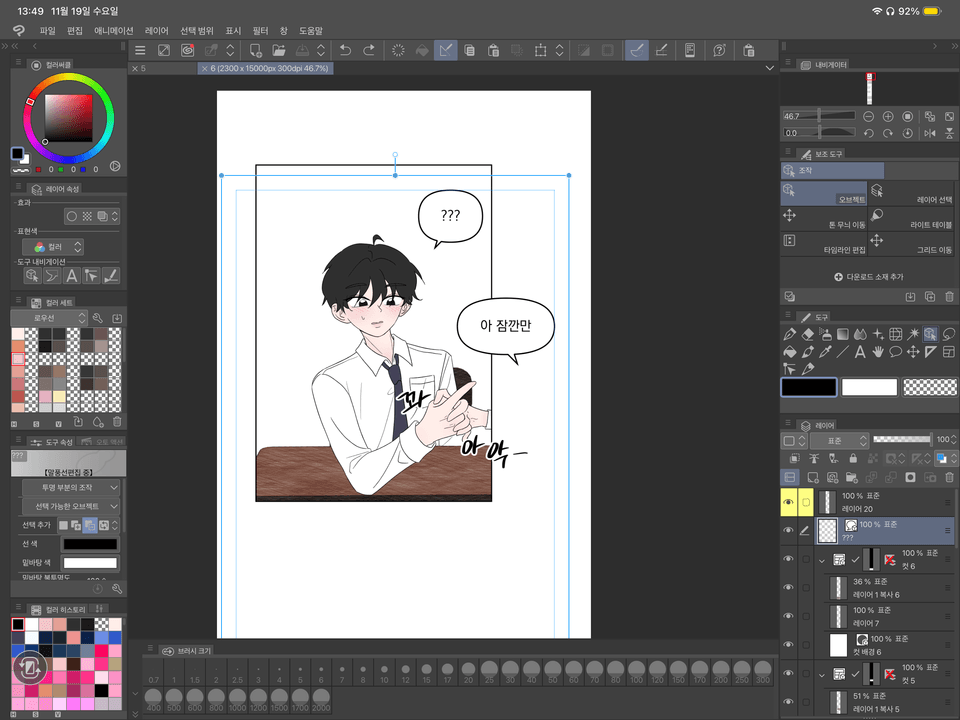
Task: Select the Auto select magic wand tool
Action: tap(913, 334)
